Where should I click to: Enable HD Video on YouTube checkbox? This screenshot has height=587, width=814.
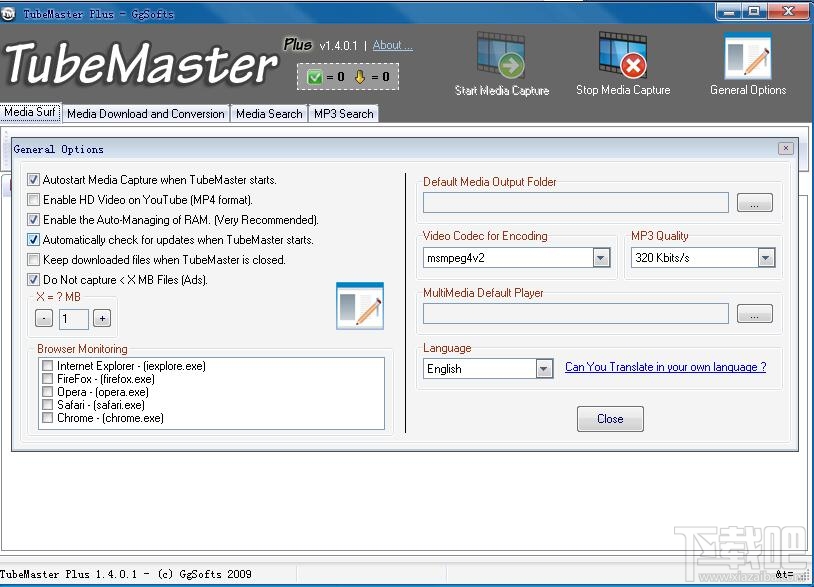click(33, 200)
